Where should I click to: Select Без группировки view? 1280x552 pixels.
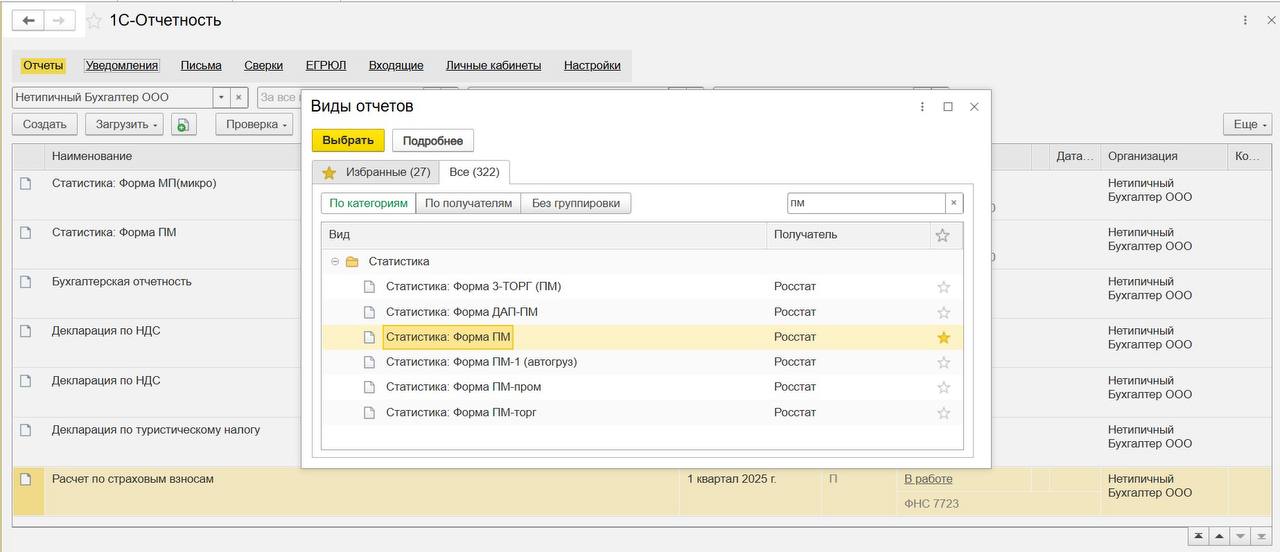coord(576,203)
